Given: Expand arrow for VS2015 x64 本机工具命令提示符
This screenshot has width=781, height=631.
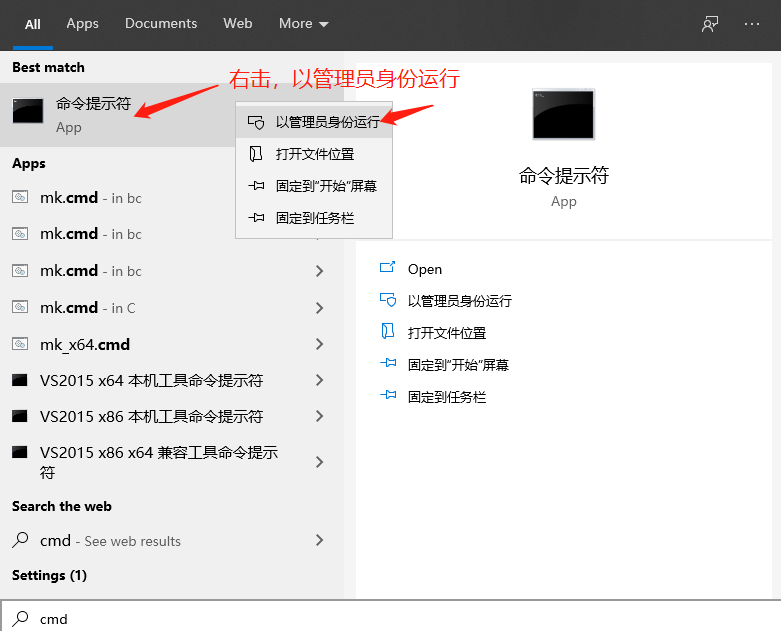Looking at the screenshot, I should (x=319, y=380).
